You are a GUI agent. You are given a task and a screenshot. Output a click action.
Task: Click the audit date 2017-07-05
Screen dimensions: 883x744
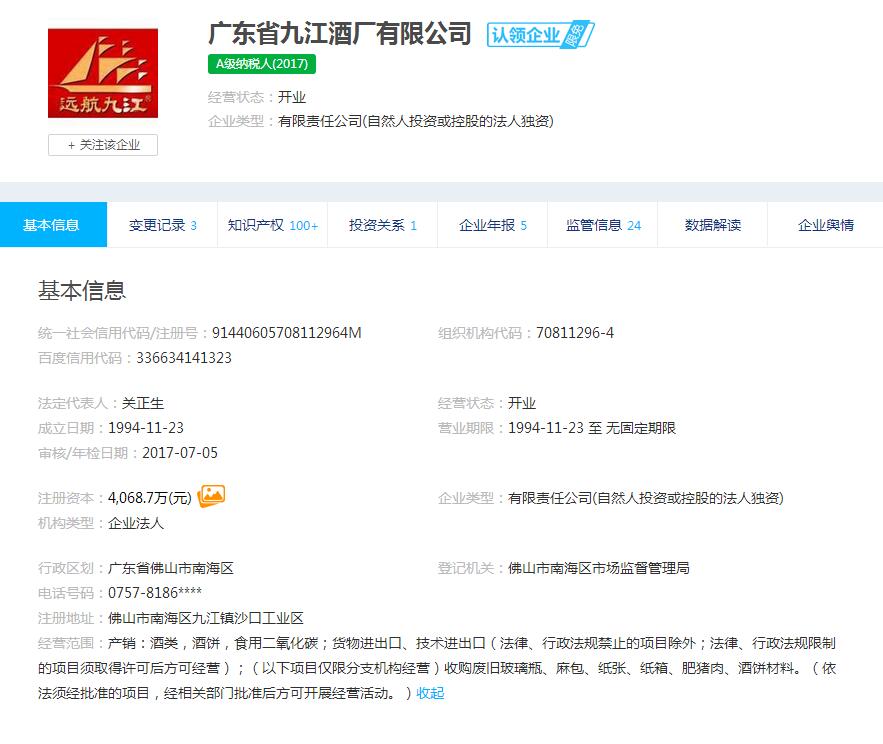(x=180, y=453)
